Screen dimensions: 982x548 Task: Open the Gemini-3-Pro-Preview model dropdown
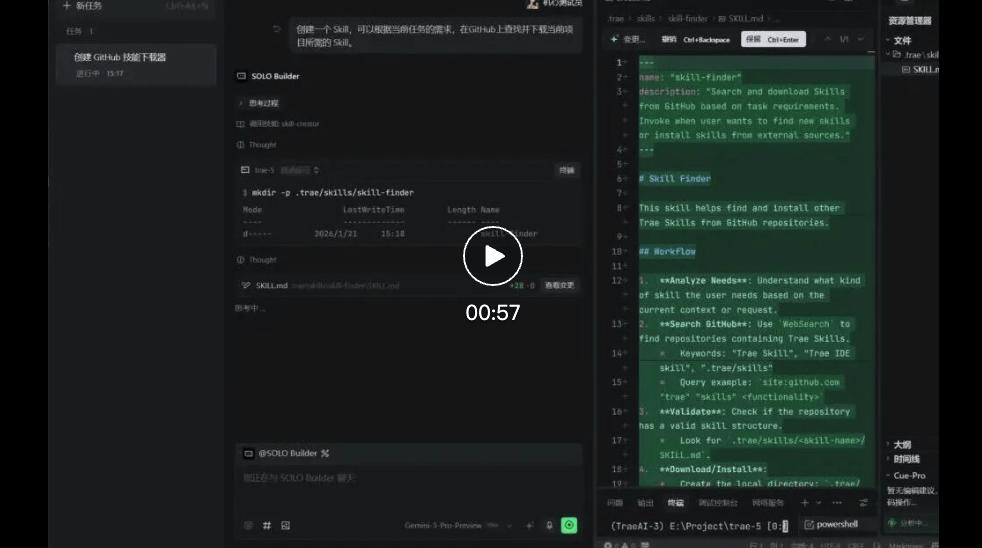[458, 525]
